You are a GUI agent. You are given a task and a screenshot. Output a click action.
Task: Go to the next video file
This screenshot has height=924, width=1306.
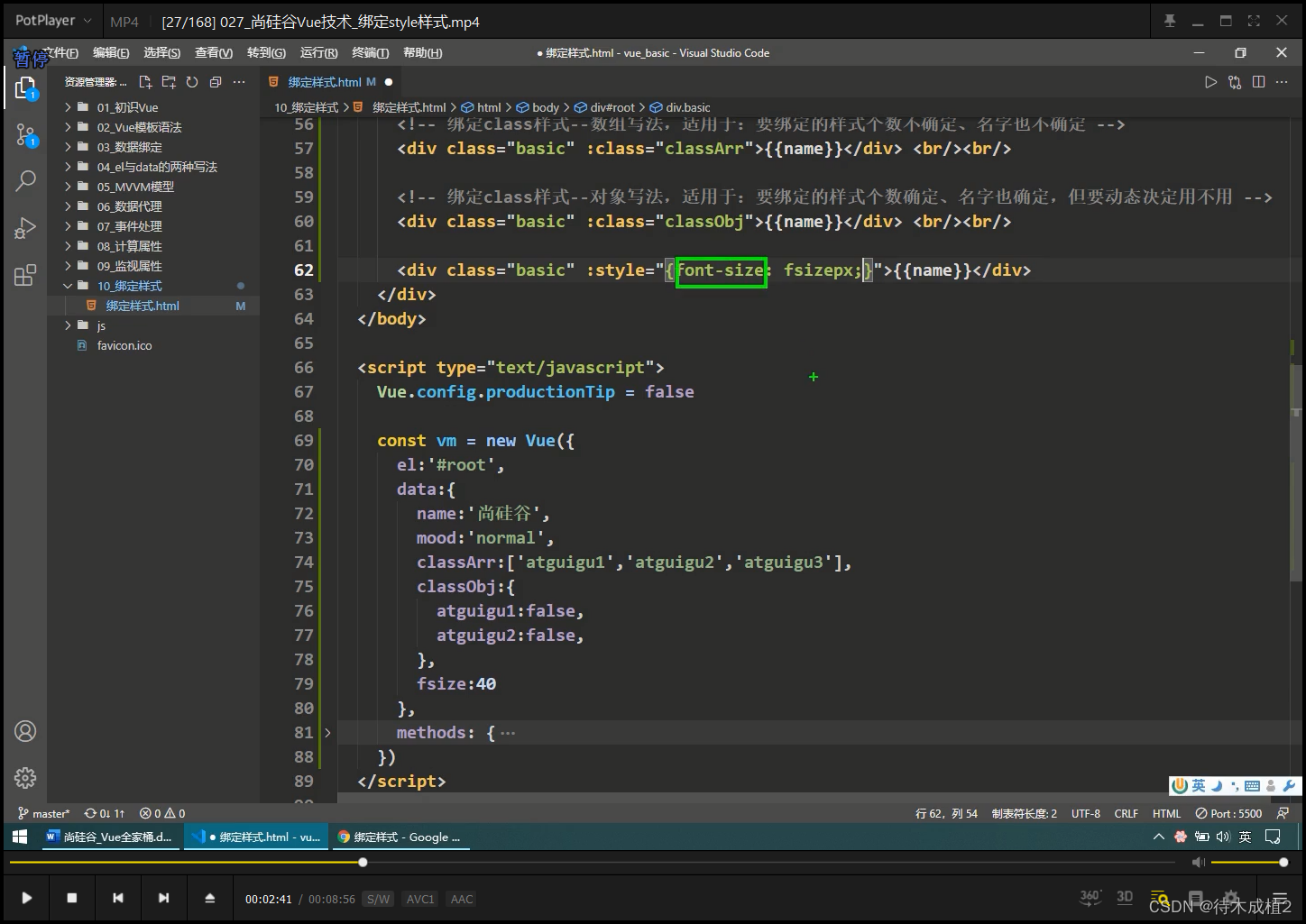(163, 898)
